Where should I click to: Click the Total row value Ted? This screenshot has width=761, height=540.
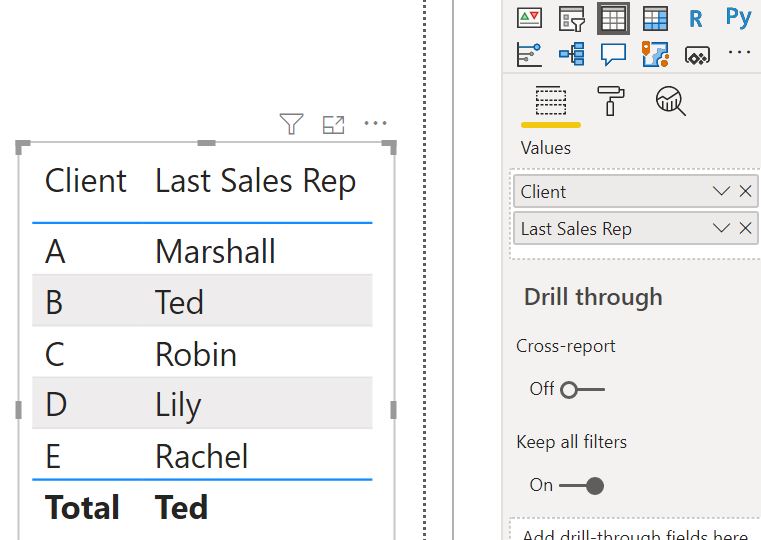[x=181, y=507]
